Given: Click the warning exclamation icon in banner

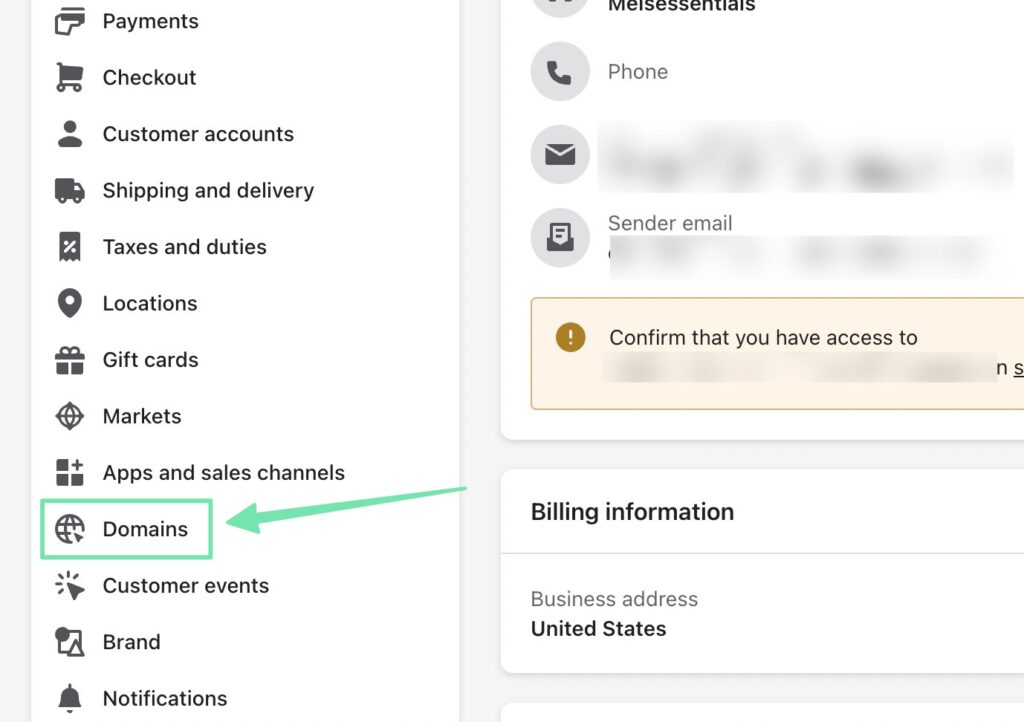Looking at the screenshot, I should [x=570, y=338].
